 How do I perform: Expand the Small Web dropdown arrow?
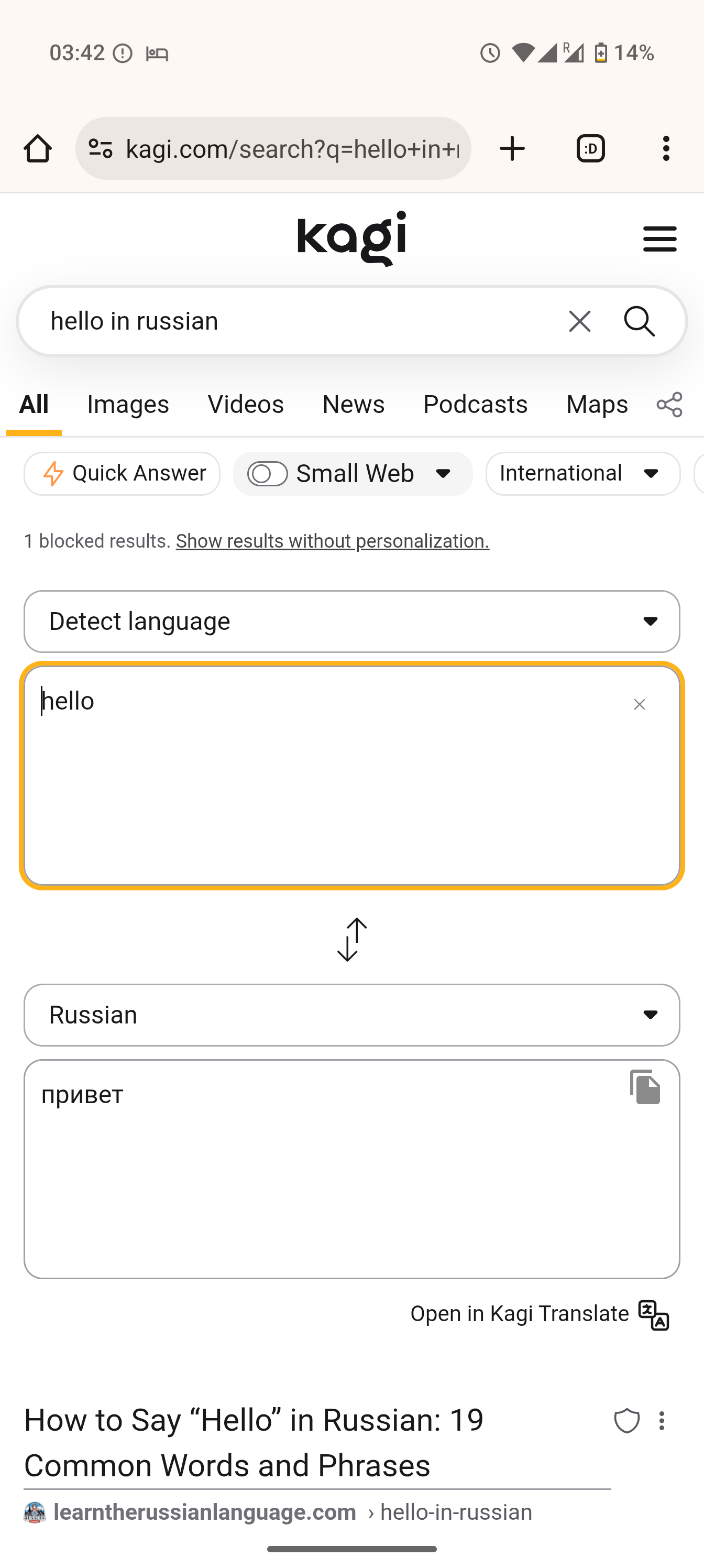click(x=444, y=473)
